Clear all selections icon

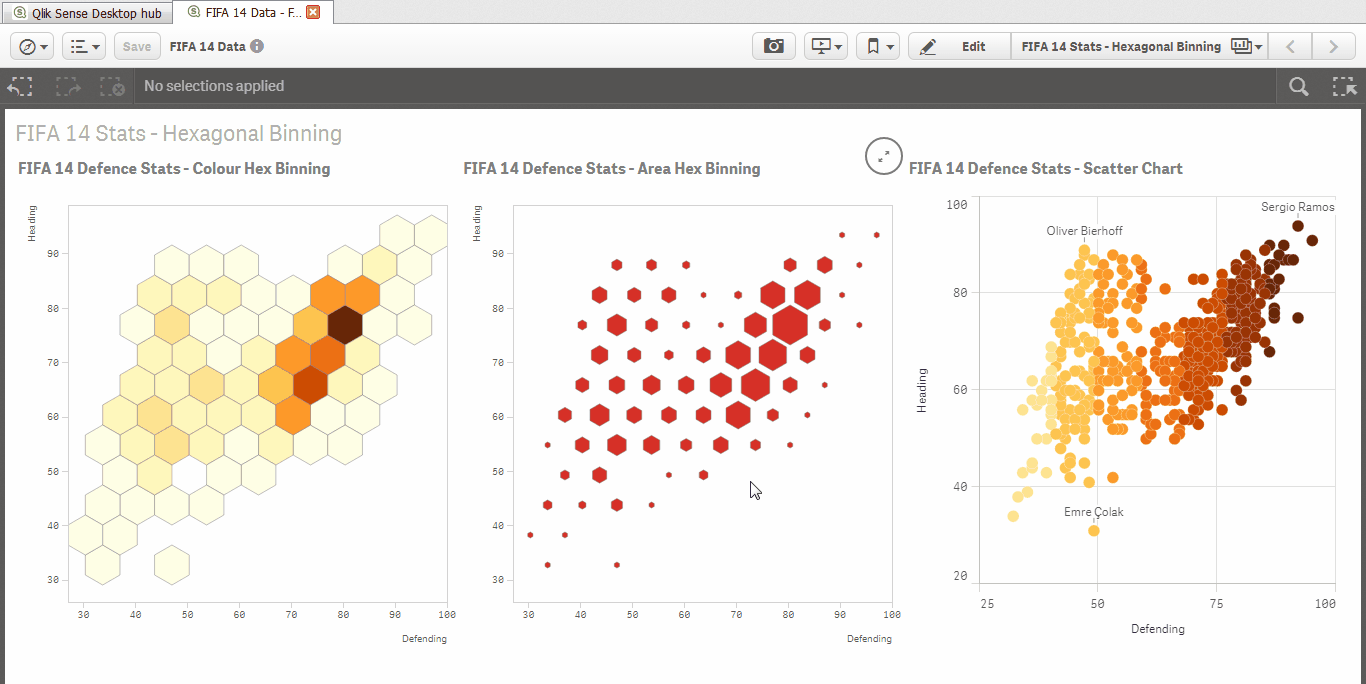[112, 86]
